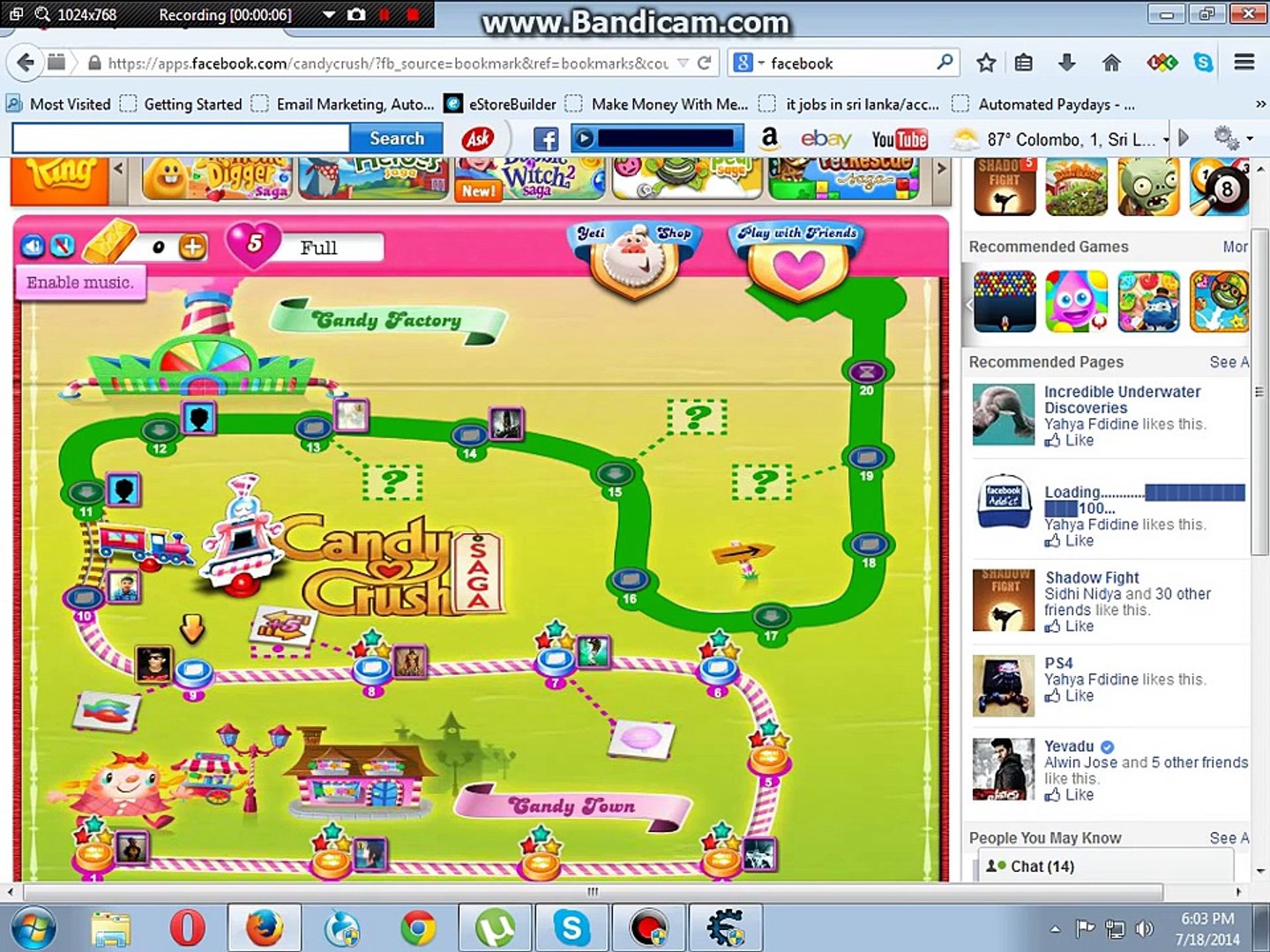Open the eStoreBuilder bookmark

(500, 104)
